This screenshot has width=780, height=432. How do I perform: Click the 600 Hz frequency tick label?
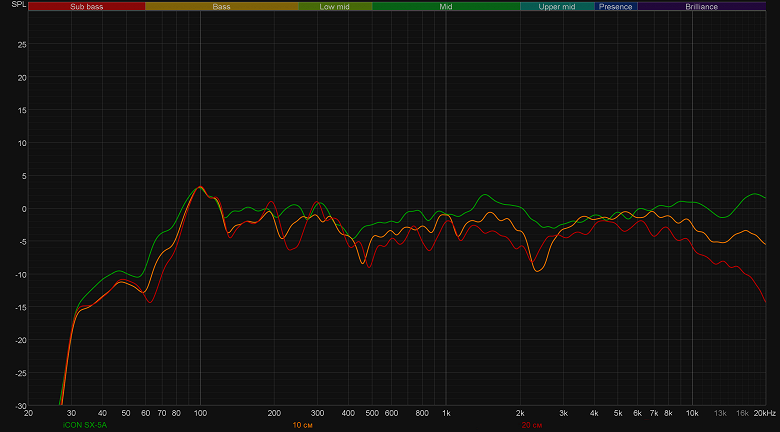pos(391,413)
